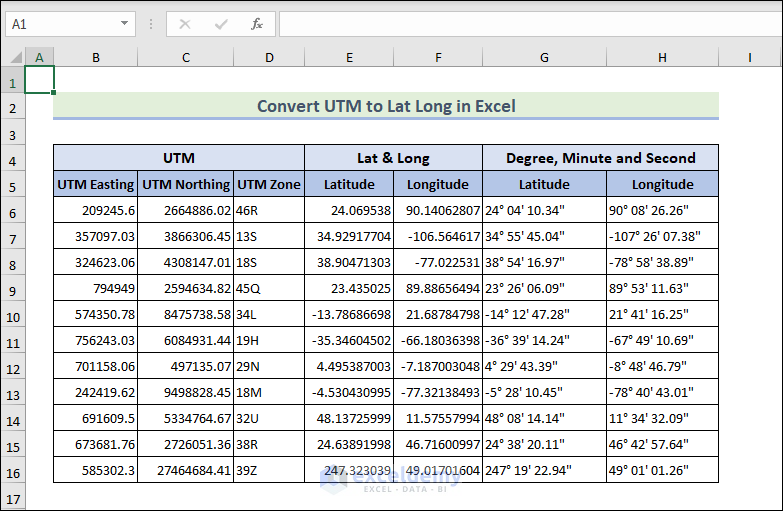Click the Degree, Minute and Second header

pyautogui.click(x=600, y=158)
